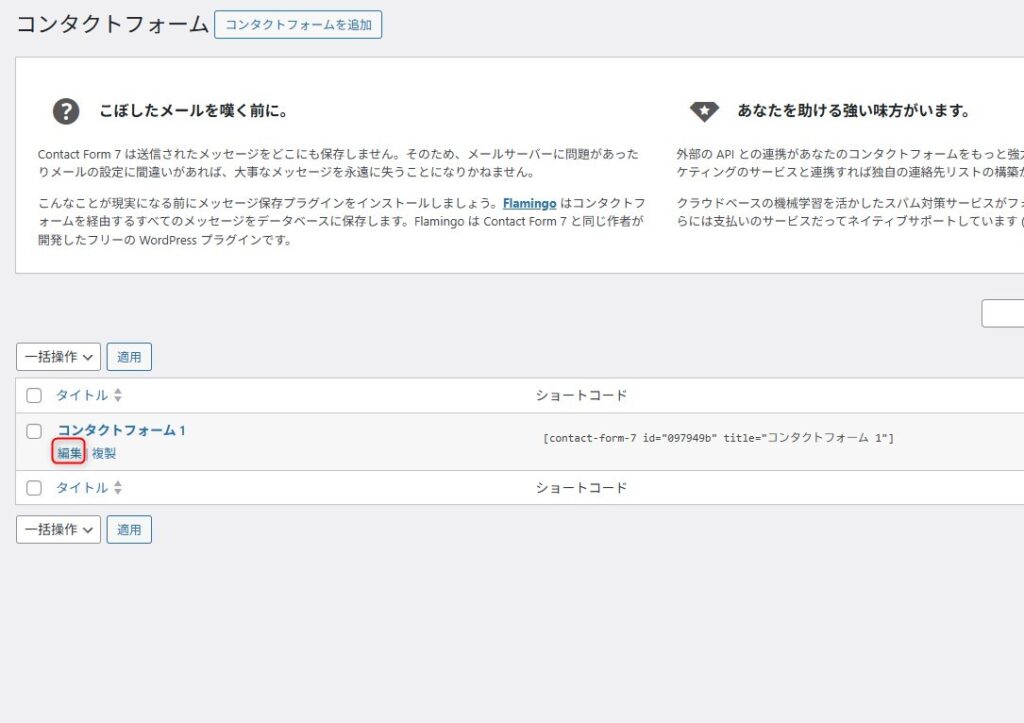Select the contact-form-7 shortcode text
The image size is (1024, 723).
(717, 438)
